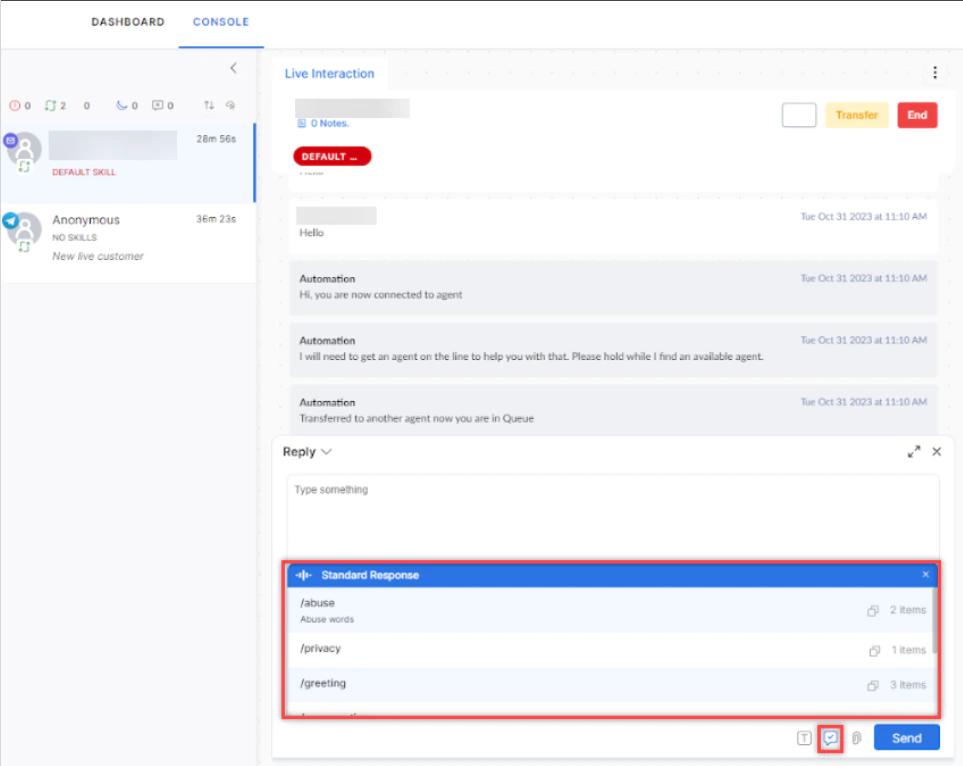The width and height of the screenshot is (963, 766).
Task: Toggle the text formatting T icon
Action: click(x=804, y=738)
